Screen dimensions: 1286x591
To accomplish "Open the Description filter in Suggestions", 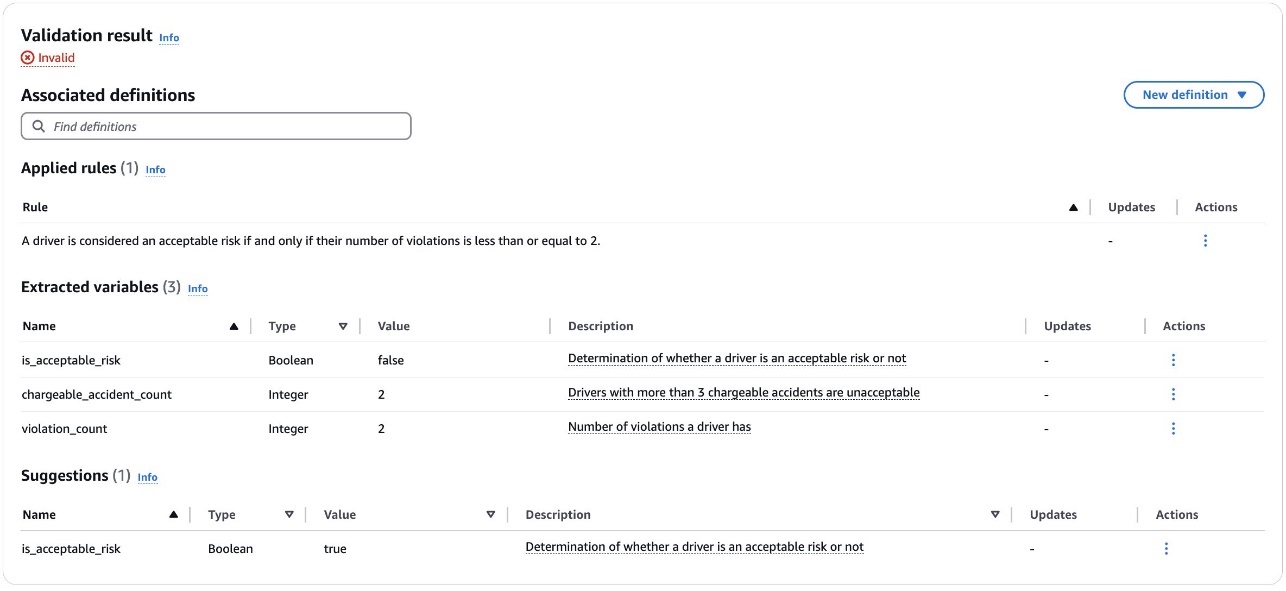I will click(x=996, y=514).
